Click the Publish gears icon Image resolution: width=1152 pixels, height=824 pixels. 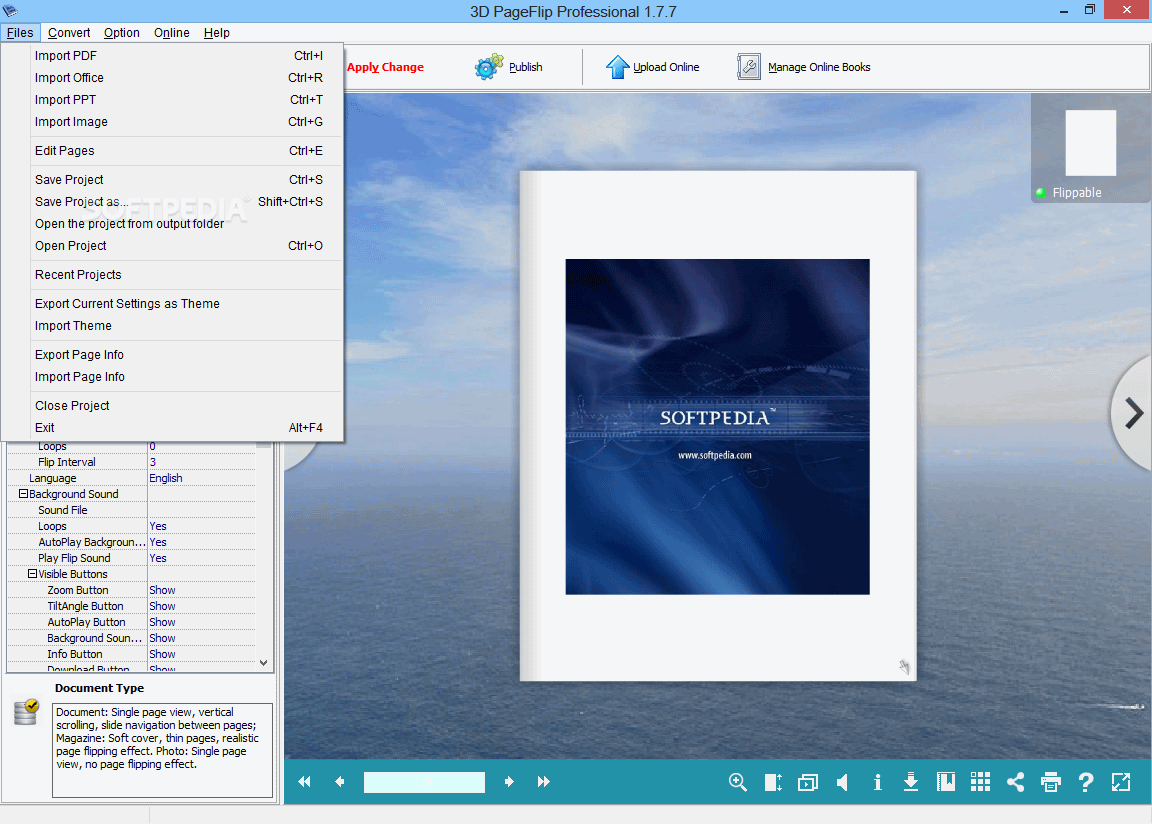(489, 67)
